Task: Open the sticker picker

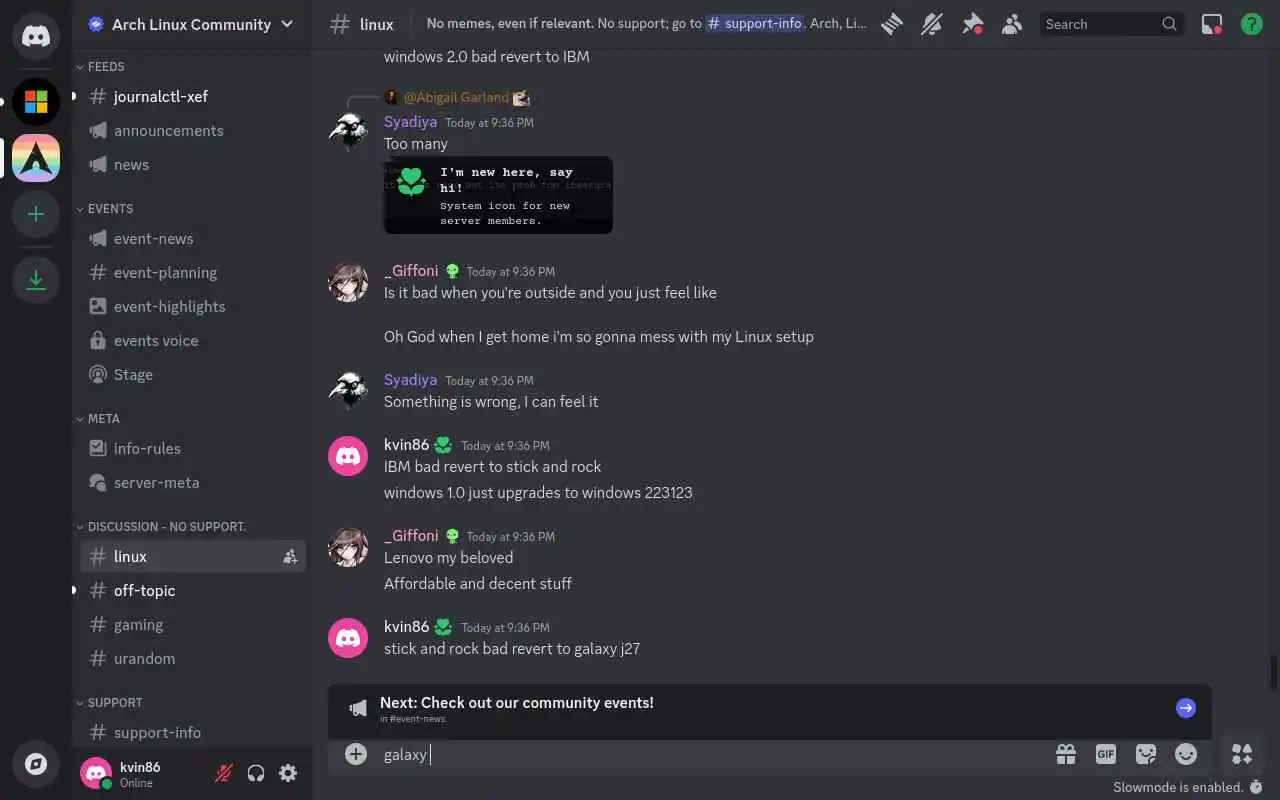Action: pos(1146,754)
